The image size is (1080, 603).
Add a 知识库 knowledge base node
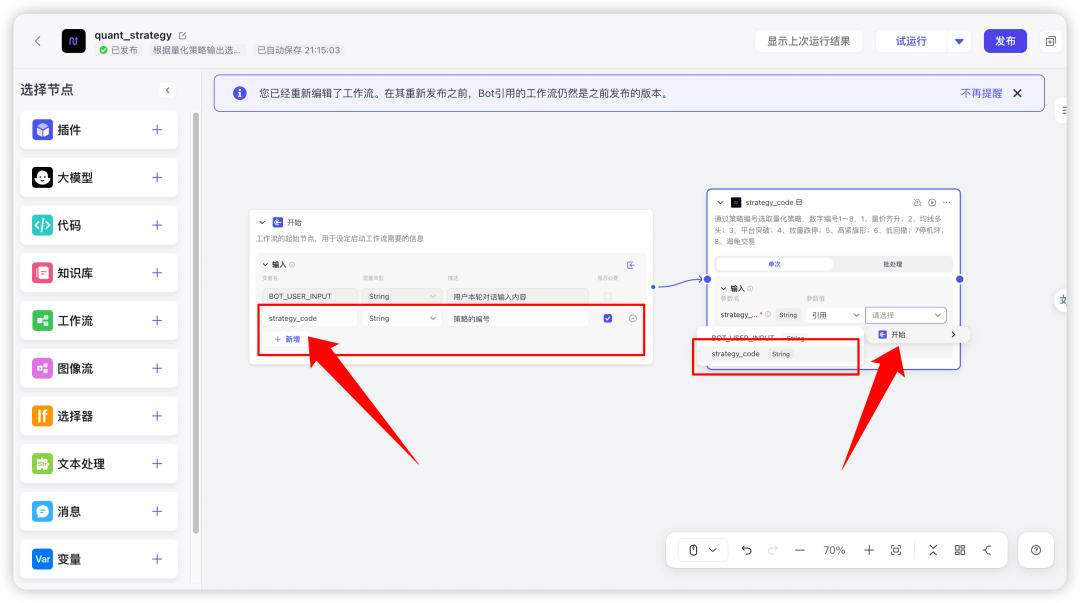157,273
